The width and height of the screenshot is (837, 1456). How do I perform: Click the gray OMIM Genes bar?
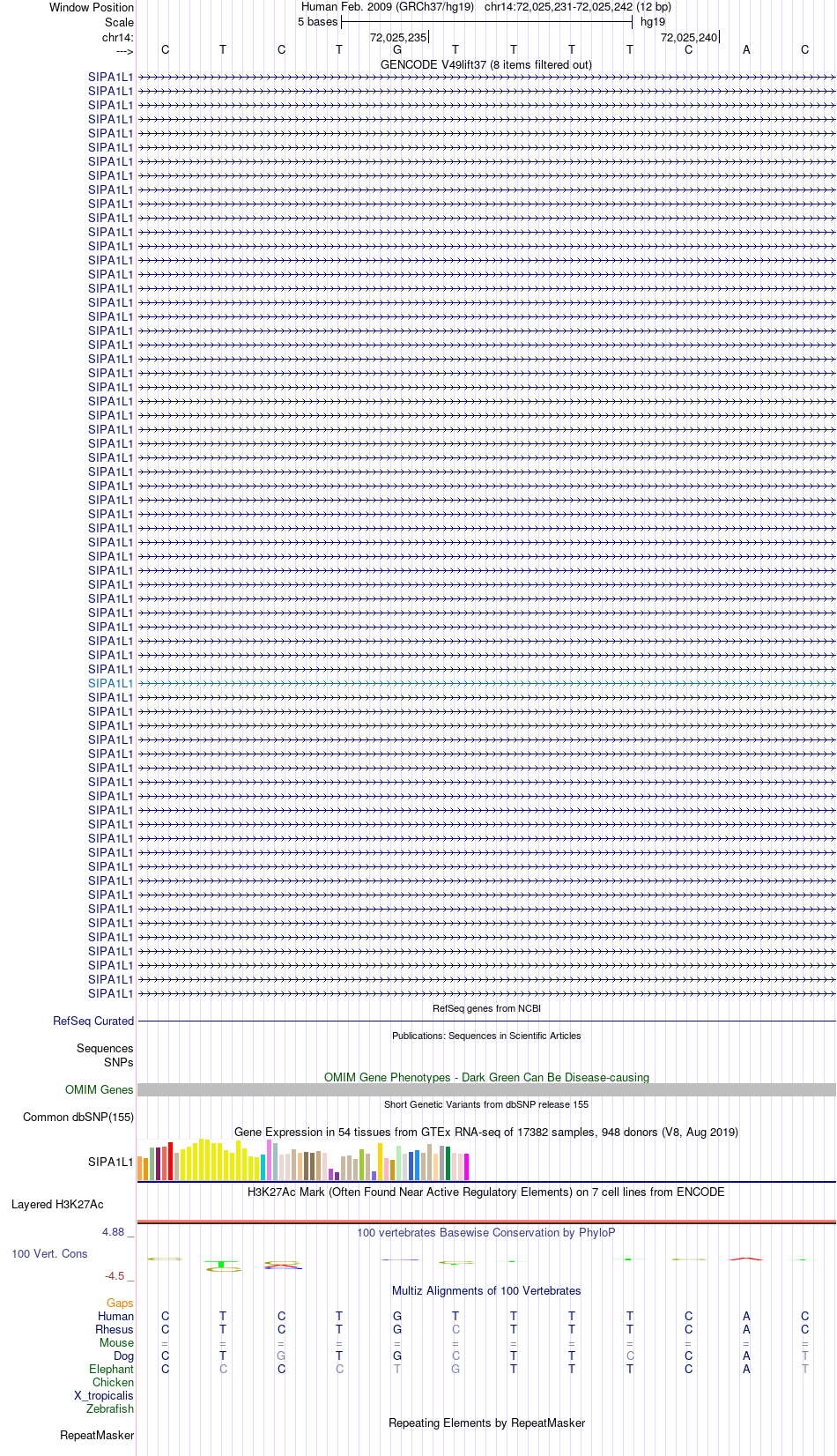[x=486, y=1090]
